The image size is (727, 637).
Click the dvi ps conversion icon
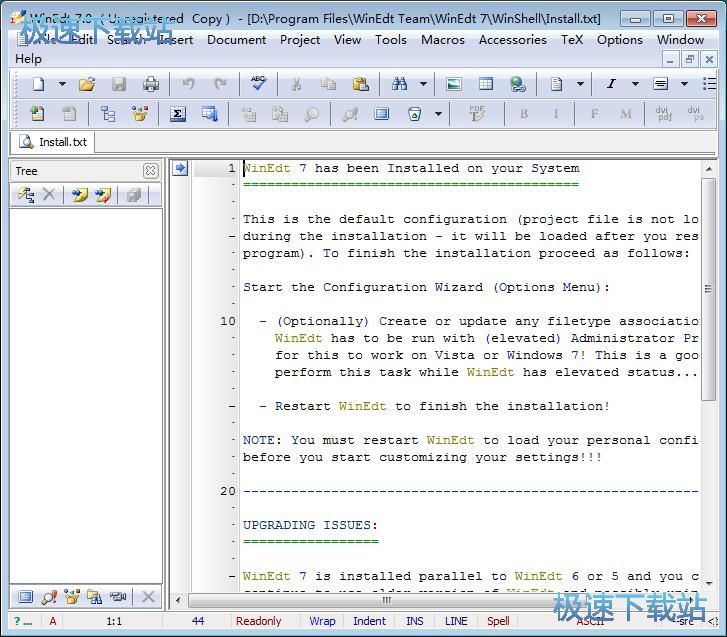(696, 114)
